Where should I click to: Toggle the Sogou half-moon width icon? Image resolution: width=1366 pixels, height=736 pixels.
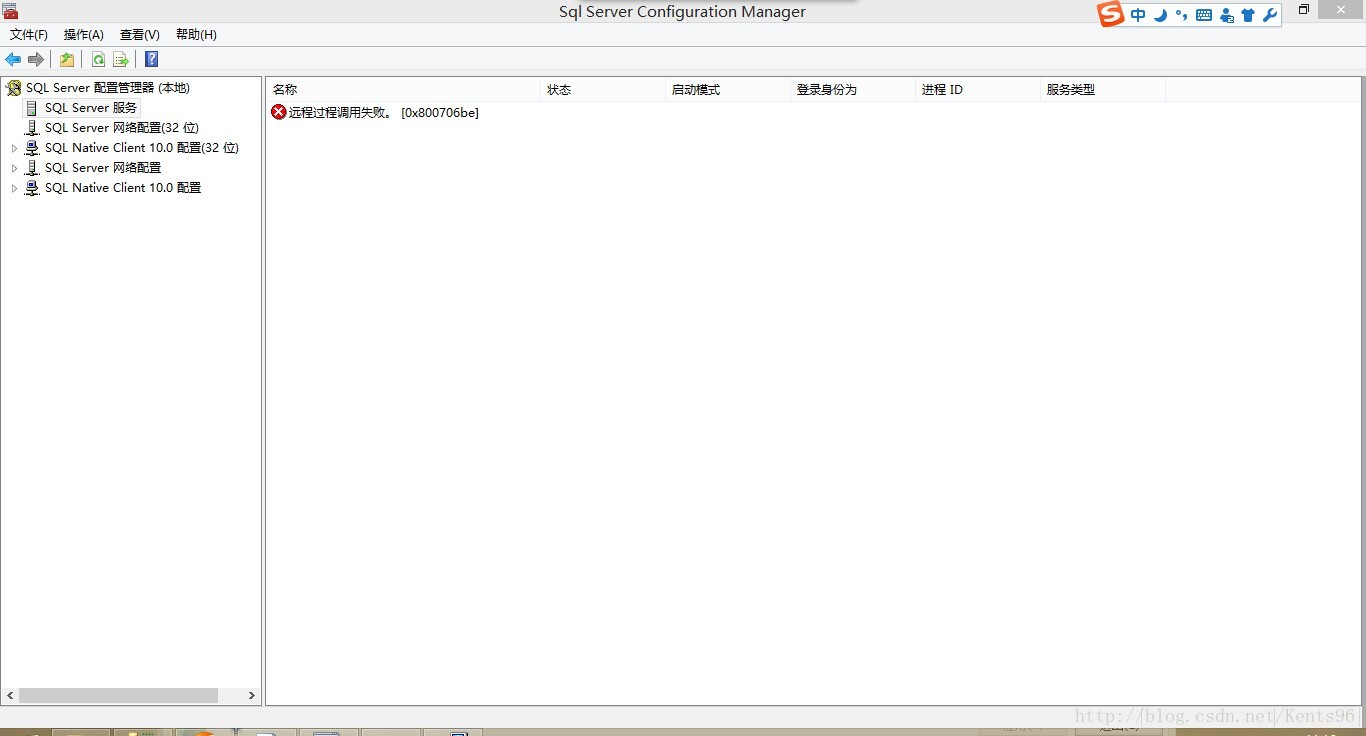pyautogui.click(x=1160, y=15)
